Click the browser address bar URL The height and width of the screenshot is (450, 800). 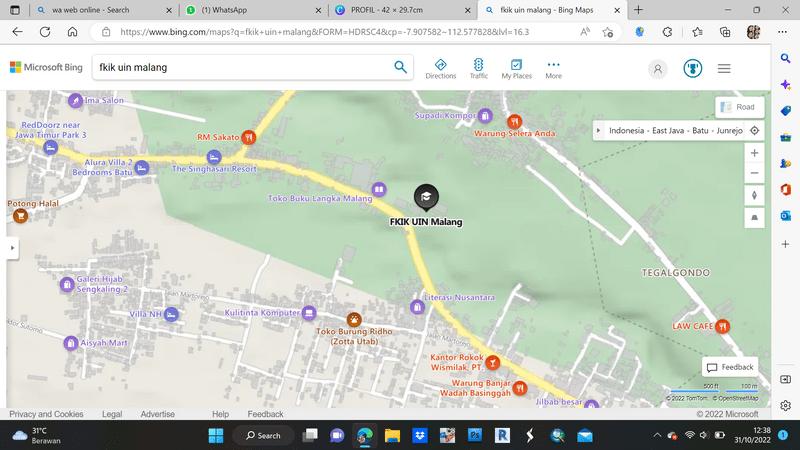coord(324,32)
